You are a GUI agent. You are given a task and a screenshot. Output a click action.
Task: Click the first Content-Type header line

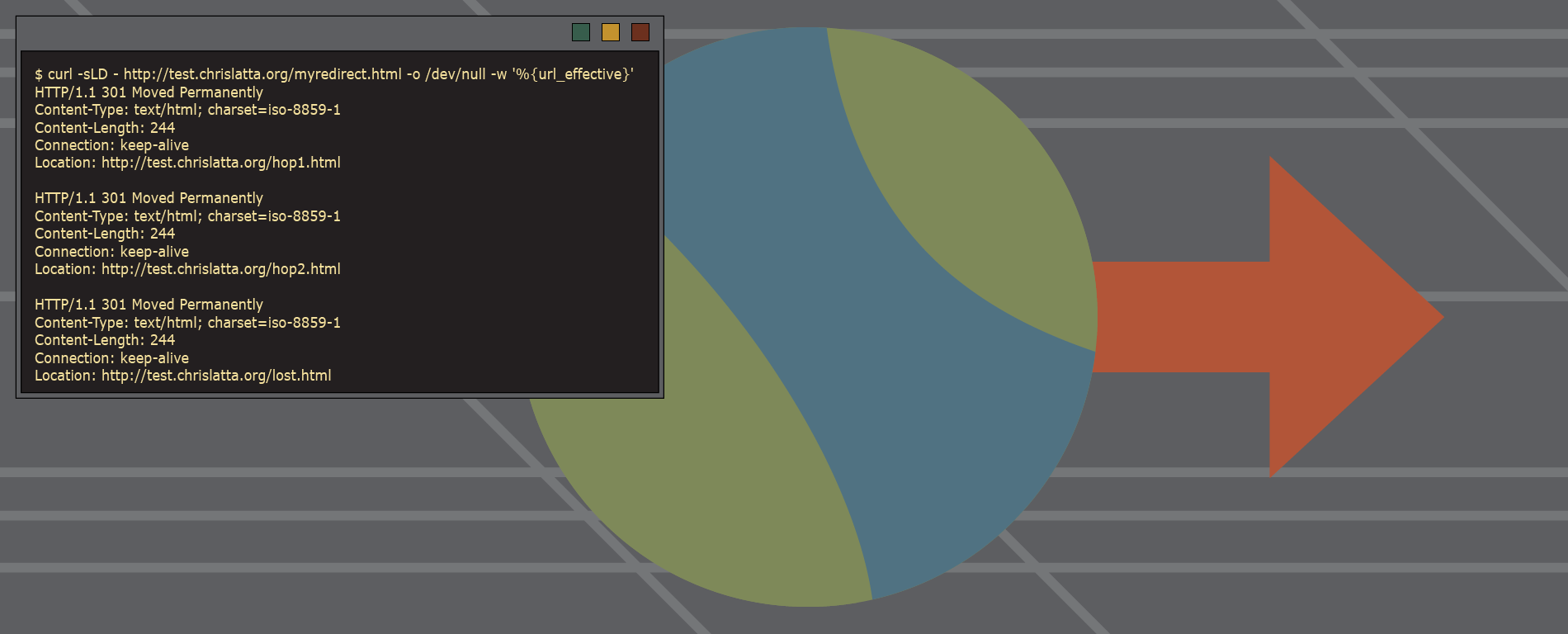pyautogui.click(x=187, y=110)
